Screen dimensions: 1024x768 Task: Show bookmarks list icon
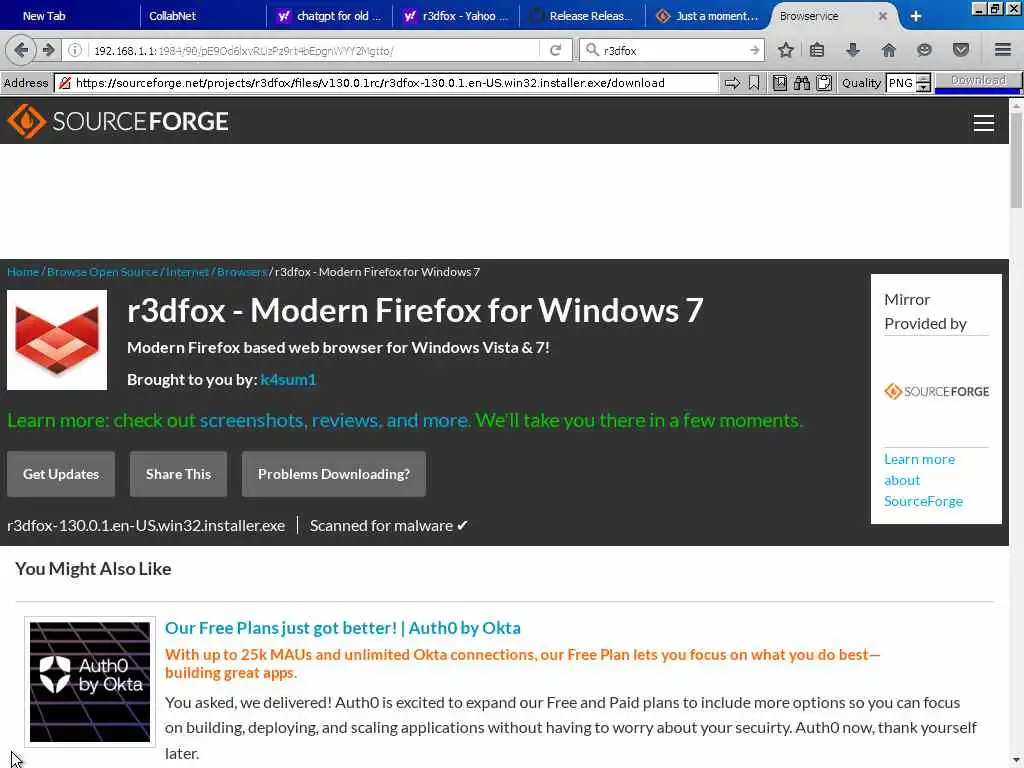(817, 50)
